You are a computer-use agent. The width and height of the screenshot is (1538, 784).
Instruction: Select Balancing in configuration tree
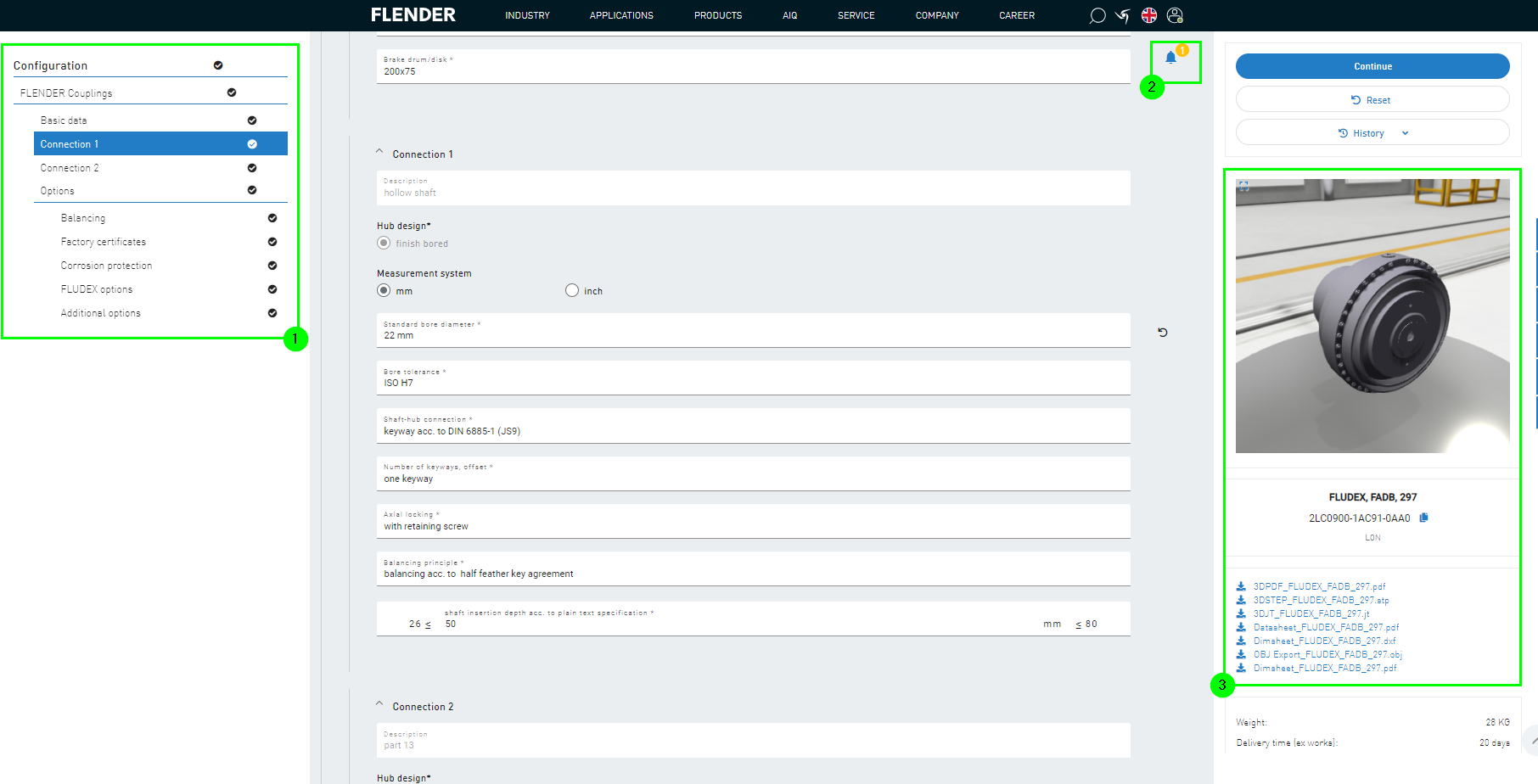pyautogui.click(x=83, y=218)
